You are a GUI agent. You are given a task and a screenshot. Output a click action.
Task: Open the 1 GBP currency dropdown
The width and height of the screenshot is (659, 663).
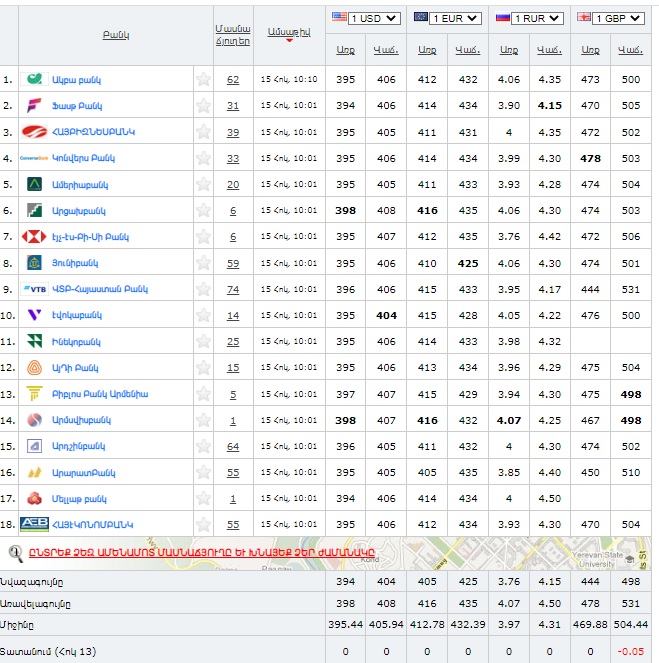click(617, 18)
